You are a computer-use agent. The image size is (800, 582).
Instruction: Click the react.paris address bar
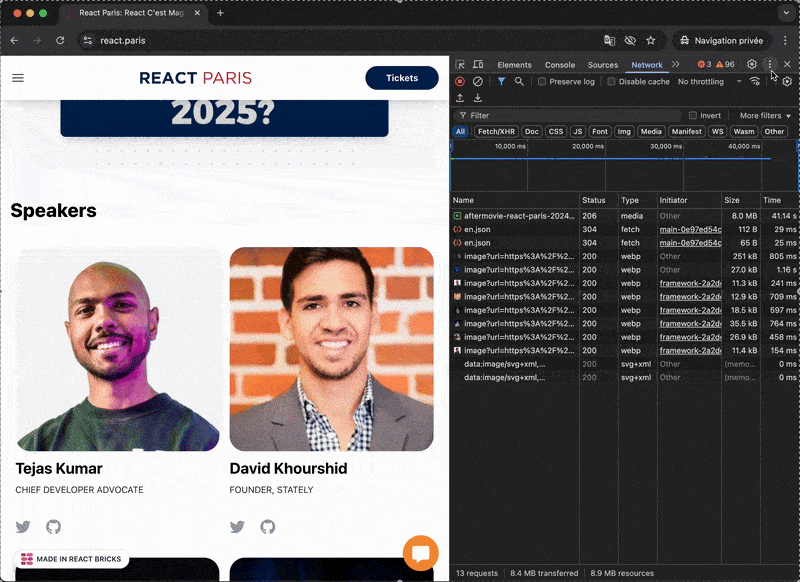pos(337,40)
